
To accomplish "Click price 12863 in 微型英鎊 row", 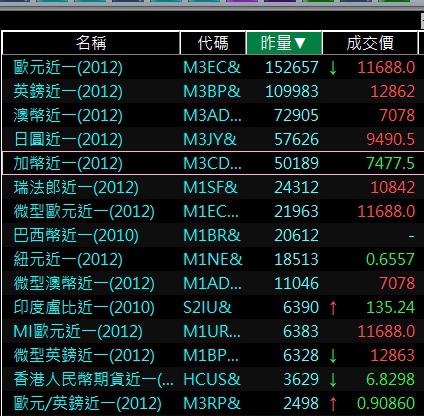I will point(393,356).
